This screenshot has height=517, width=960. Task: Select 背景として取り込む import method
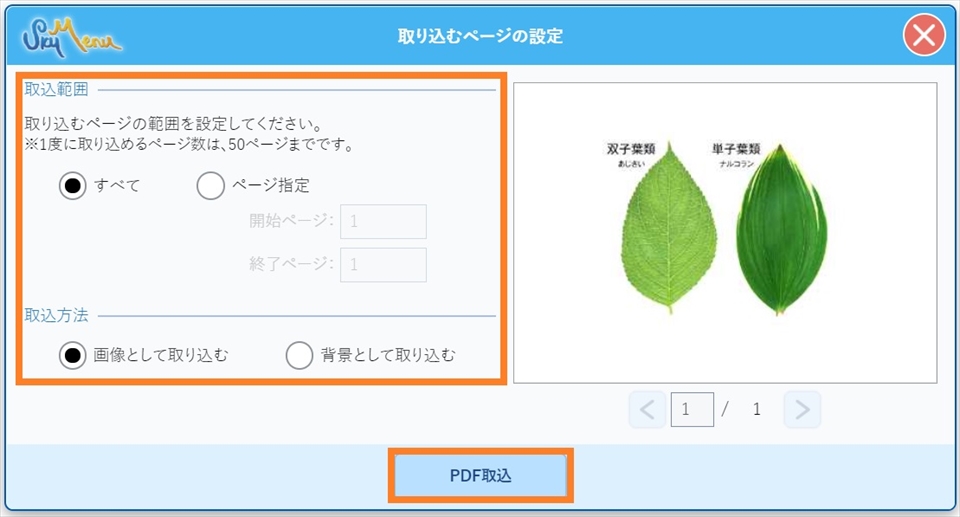pyautogui.click(x=301, y=355)
